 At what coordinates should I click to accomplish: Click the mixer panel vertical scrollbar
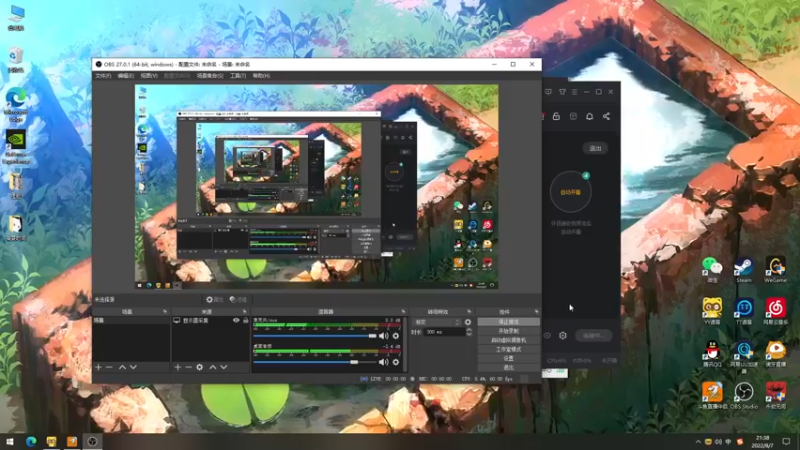point(405,344)
